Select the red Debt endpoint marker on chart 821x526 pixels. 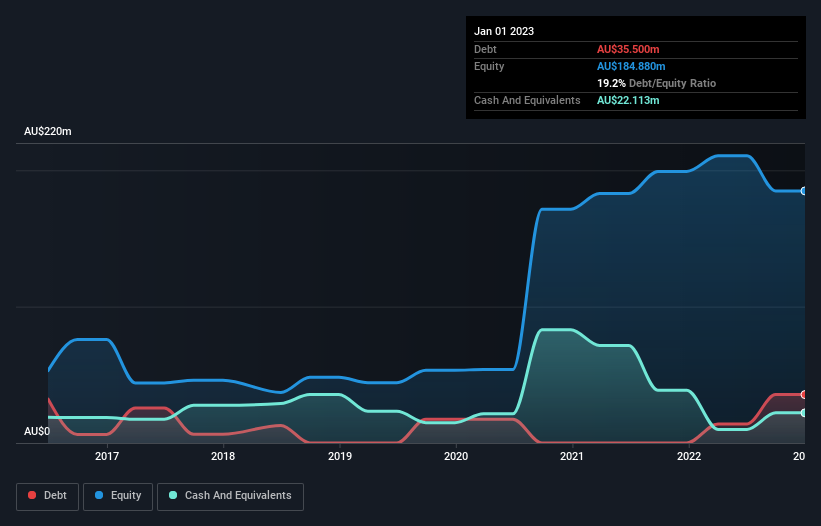[804, 395]
